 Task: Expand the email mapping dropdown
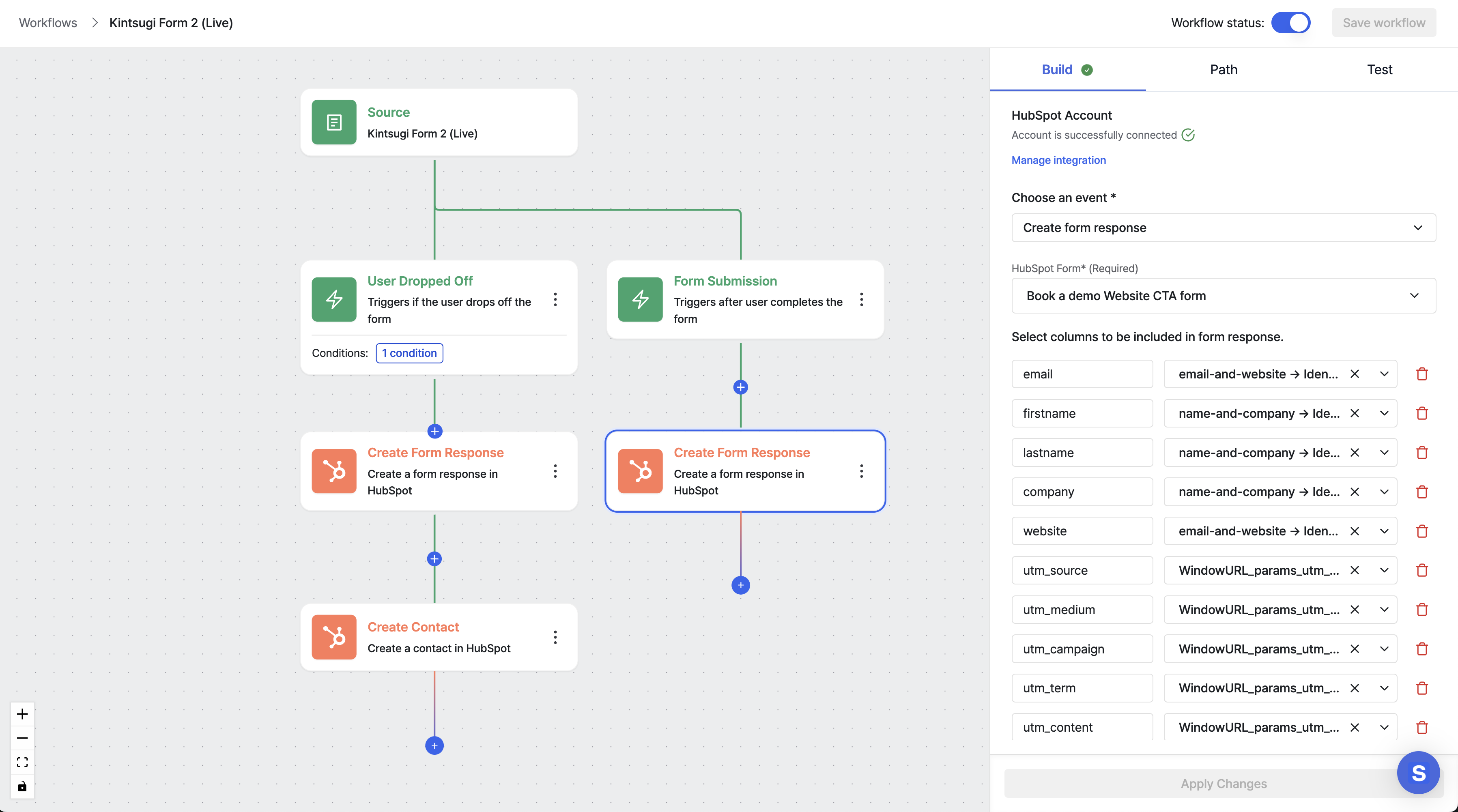(x=1384, y=374)
